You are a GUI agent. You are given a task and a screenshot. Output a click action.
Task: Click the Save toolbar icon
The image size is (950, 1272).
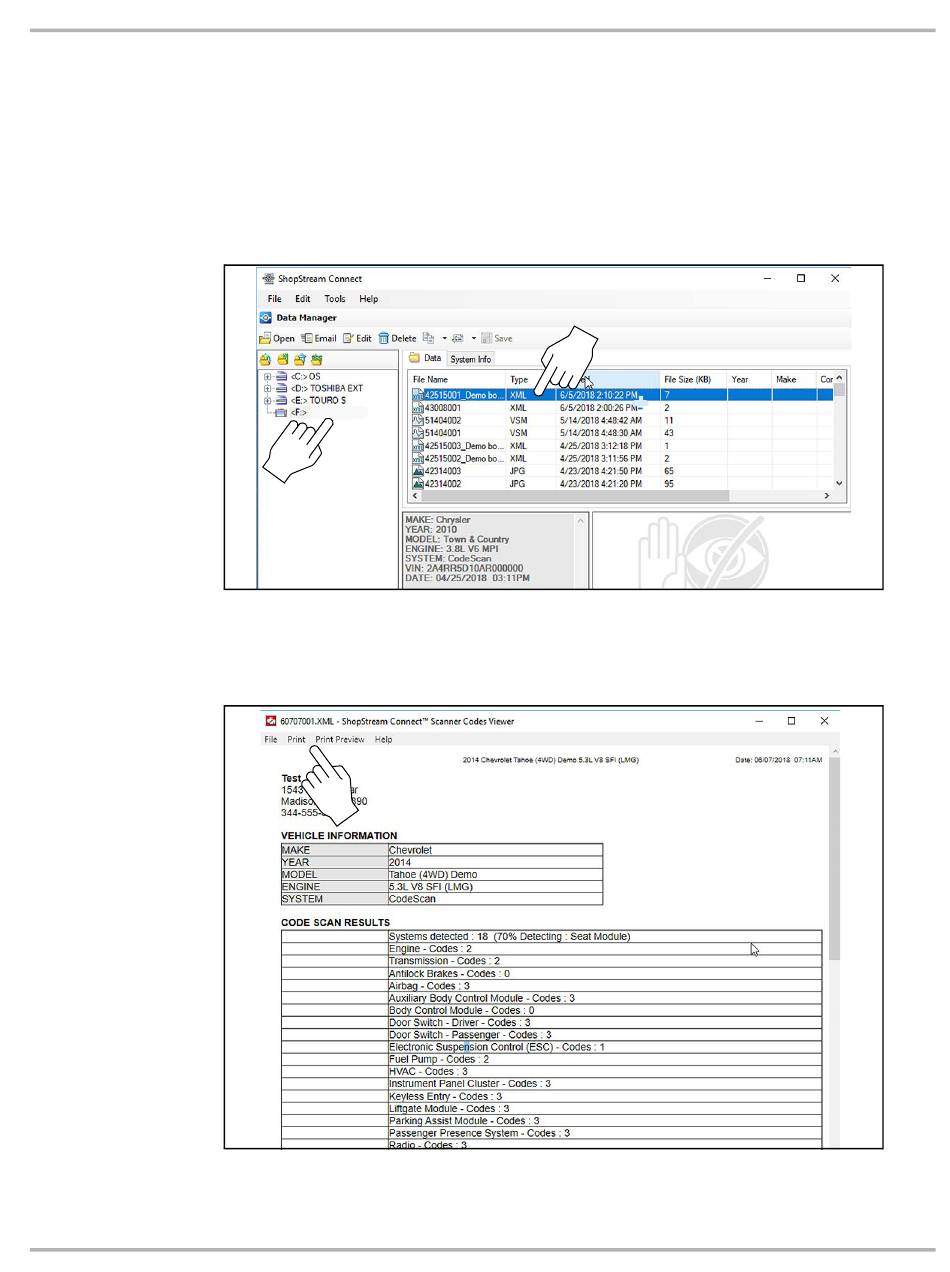(487, 338)
